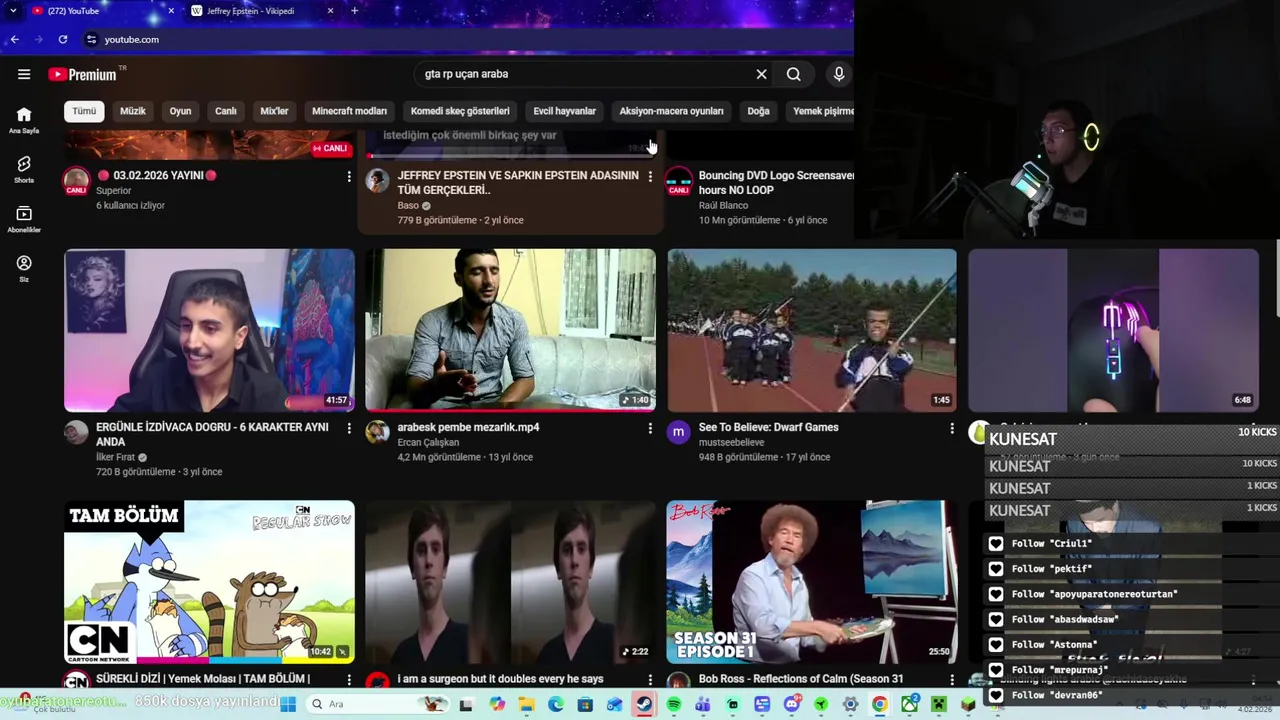Viewport: 1280px width, 720px height.
Task: Select the Aksiyon-macera oyunları chip
Action: tap(671, 111)
